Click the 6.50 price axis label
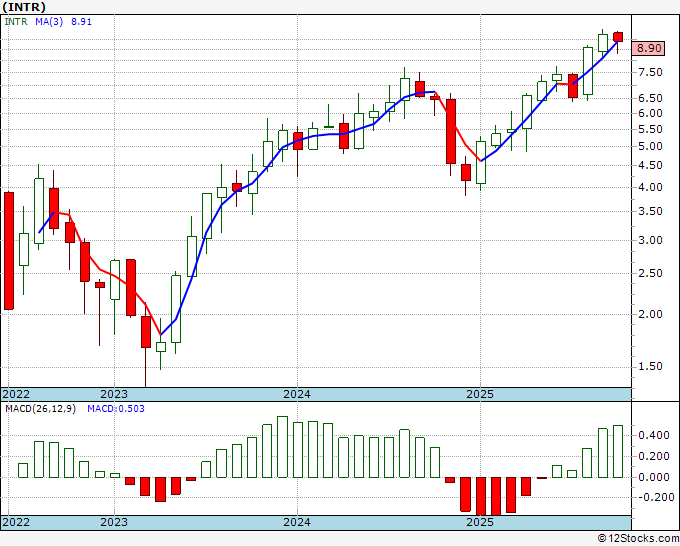This screenshot has height=546, width=680. click(650, 98)
